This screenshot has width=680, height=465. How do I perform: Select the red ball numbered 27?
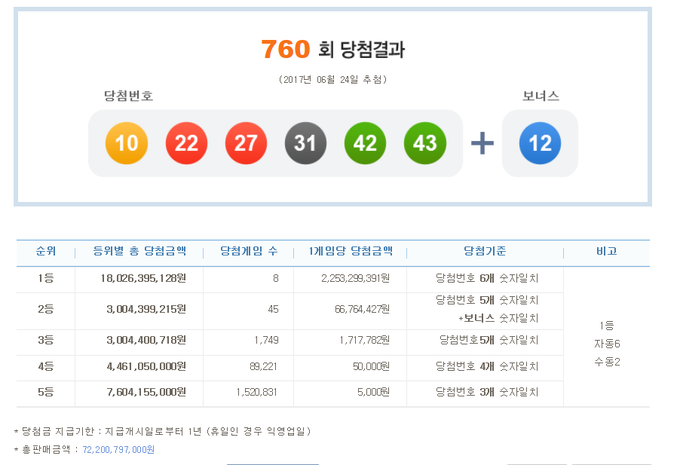pos(245,143)
